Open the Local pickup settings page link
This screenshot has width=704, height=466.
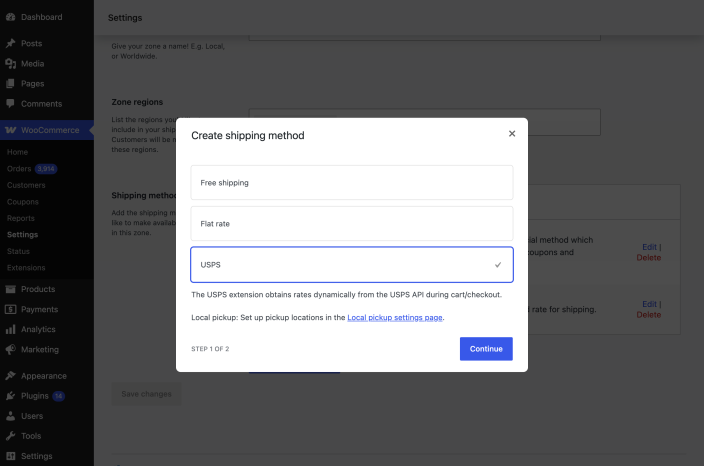(x=395, y=317)
